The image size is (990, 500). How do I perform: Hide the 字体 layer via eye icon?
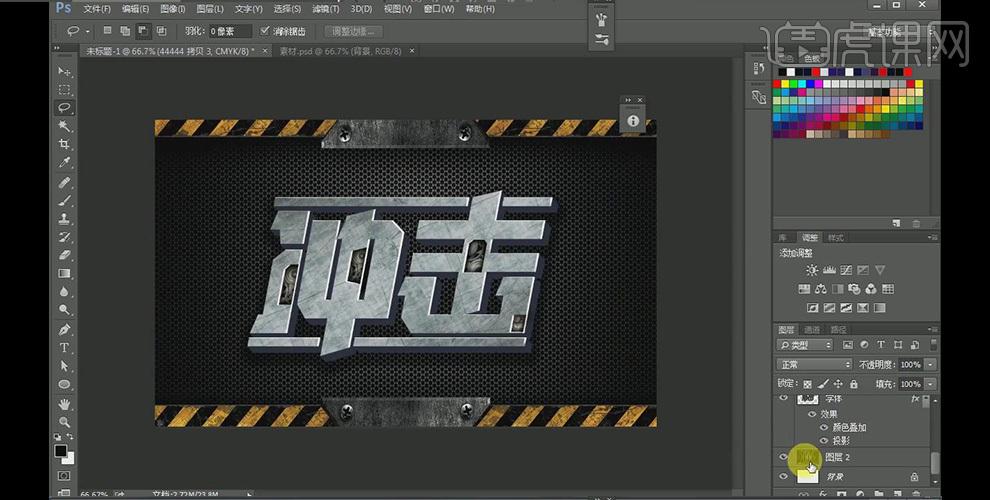784,398
